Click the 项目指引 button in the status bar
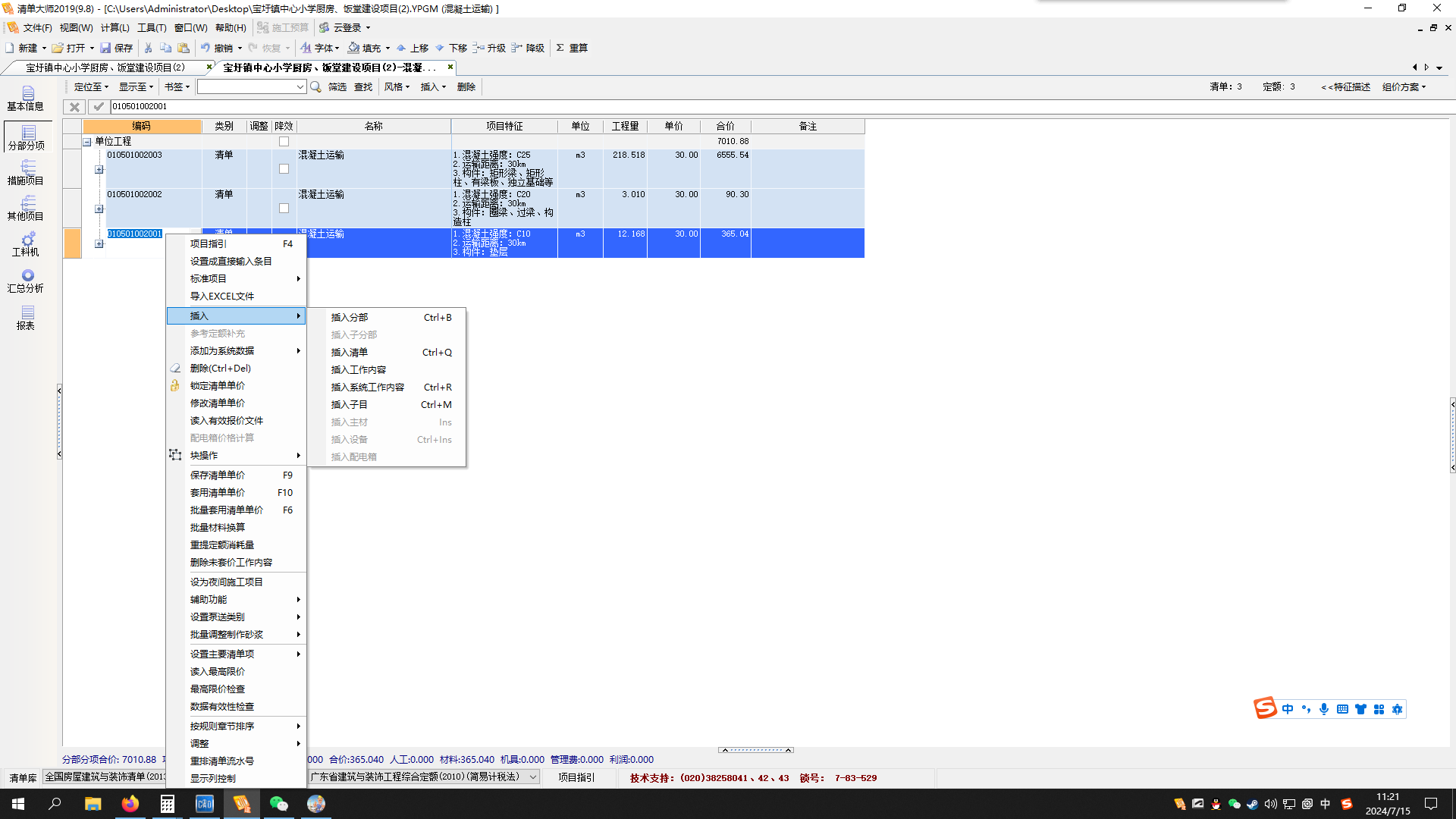Screen dimensions: 1456x819 click(x=576, y=777)
